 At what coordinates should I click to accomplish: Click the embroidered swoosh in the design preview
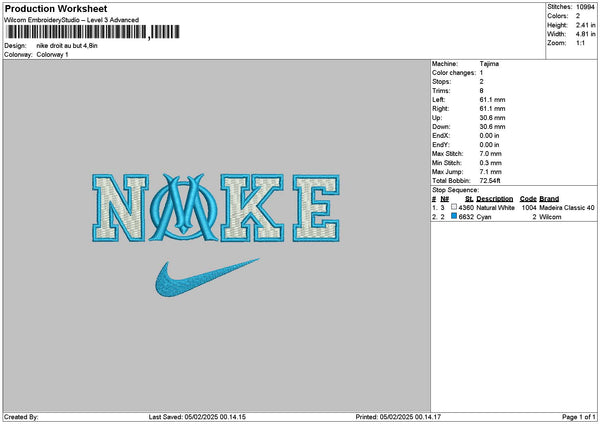[207, 277]
